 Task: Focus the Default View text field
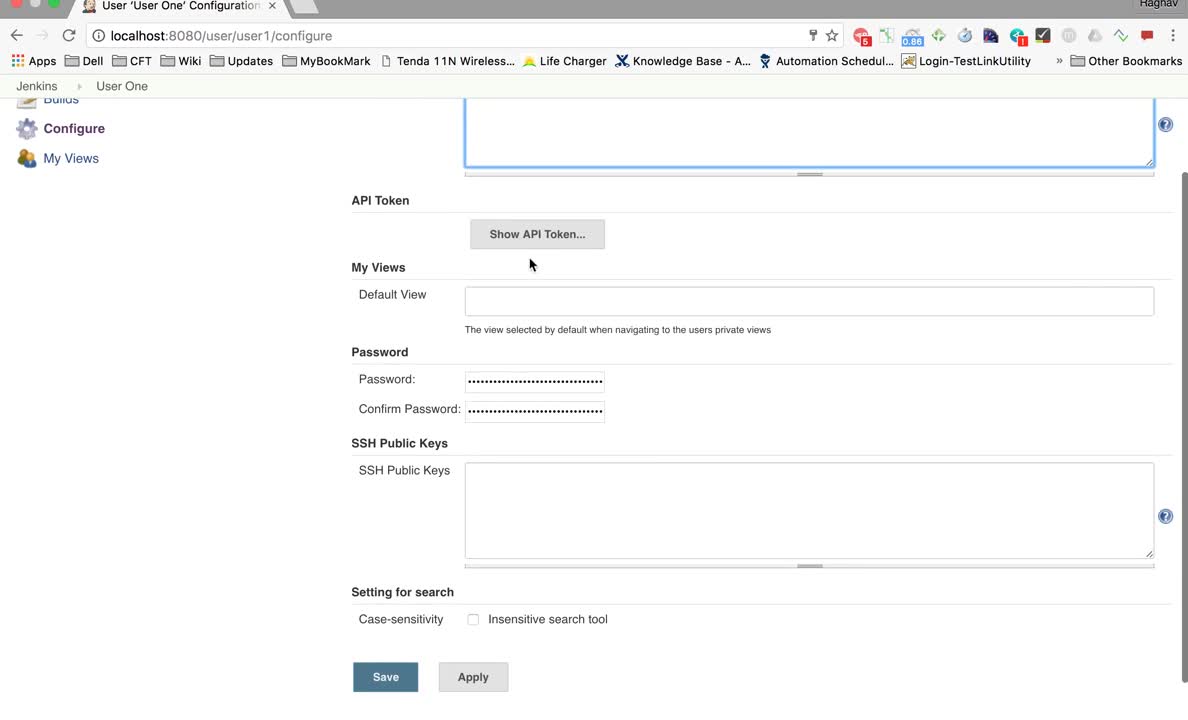click(x=809, y=301)
